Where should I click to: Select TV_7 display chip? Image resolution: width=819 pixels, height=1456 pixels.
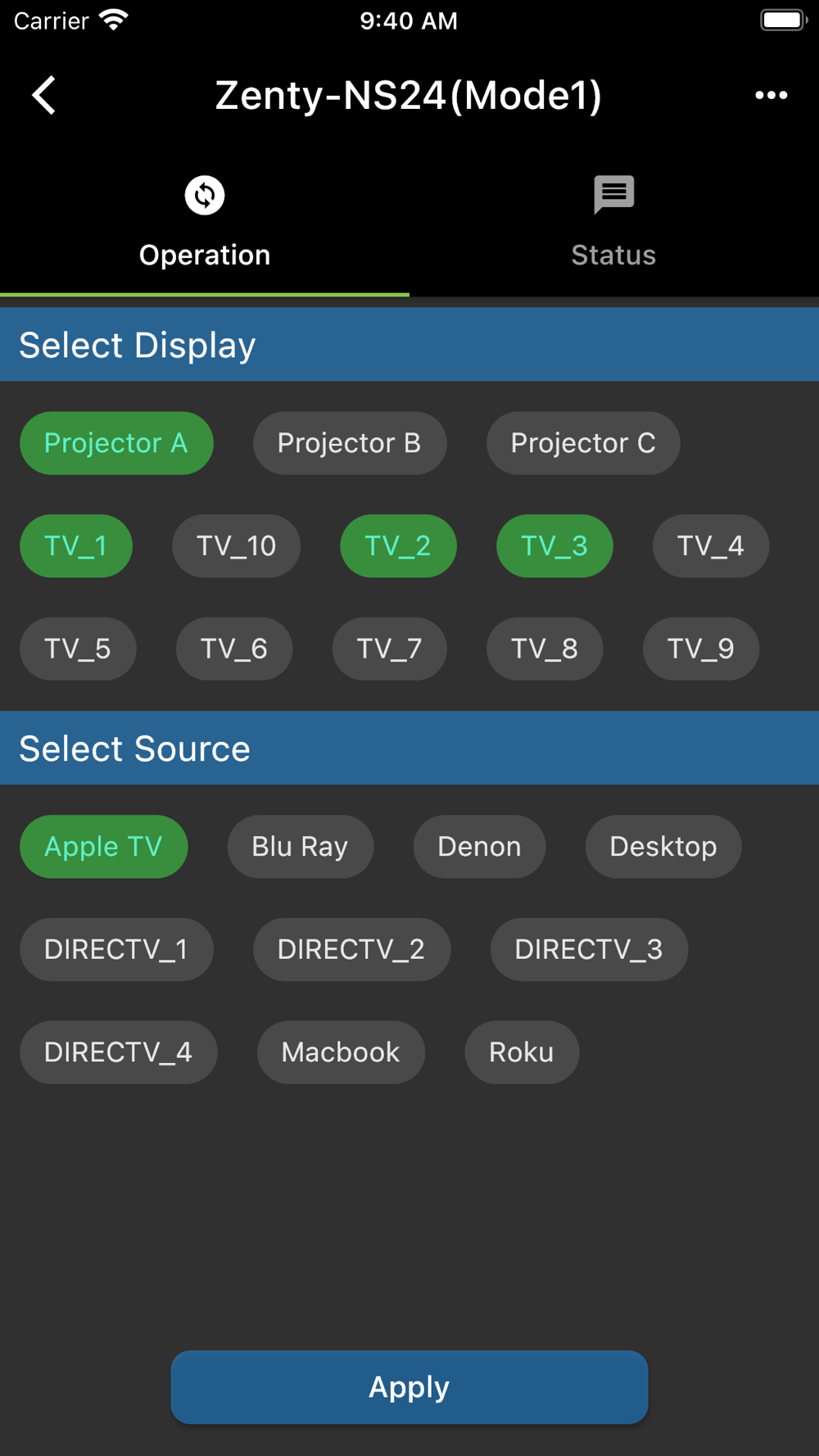click(389, 649)
